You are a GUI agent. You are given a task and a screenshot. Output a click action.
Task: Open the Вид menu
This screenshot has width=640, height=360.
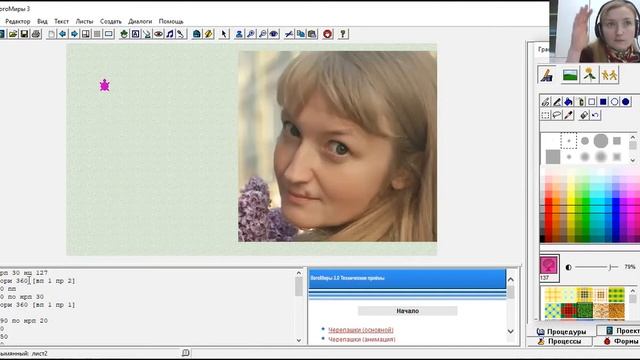pyautogui.click(x=42, y=21)
